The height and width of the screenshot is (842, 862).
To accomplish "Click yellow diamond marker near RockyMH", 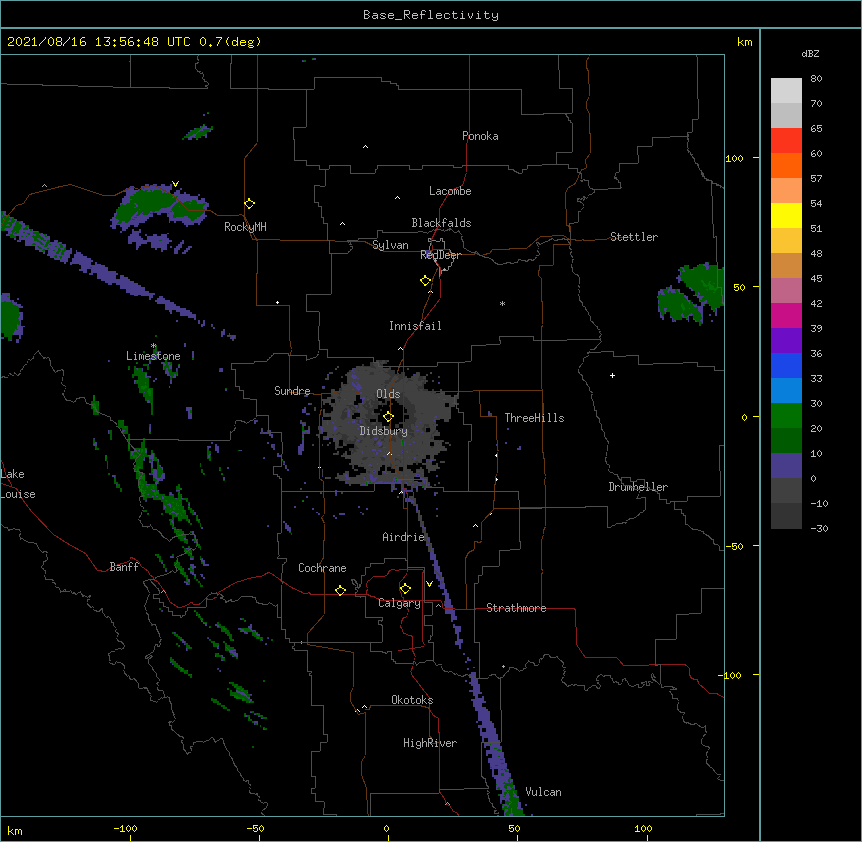I will [x=249, y=204].
